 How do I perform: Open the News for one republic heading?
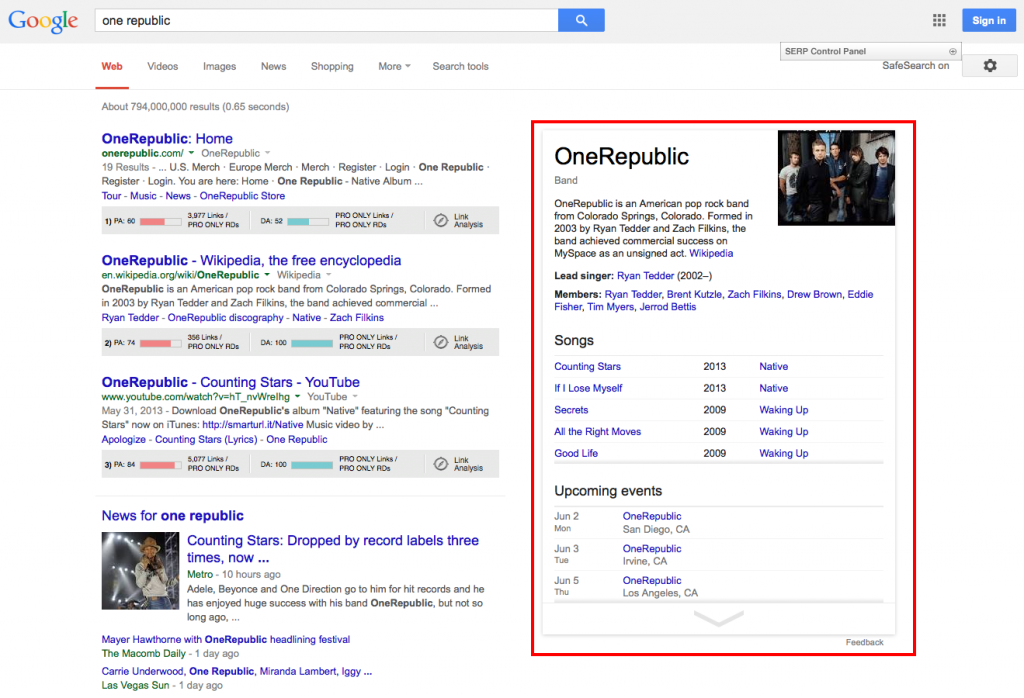[172, 515]
